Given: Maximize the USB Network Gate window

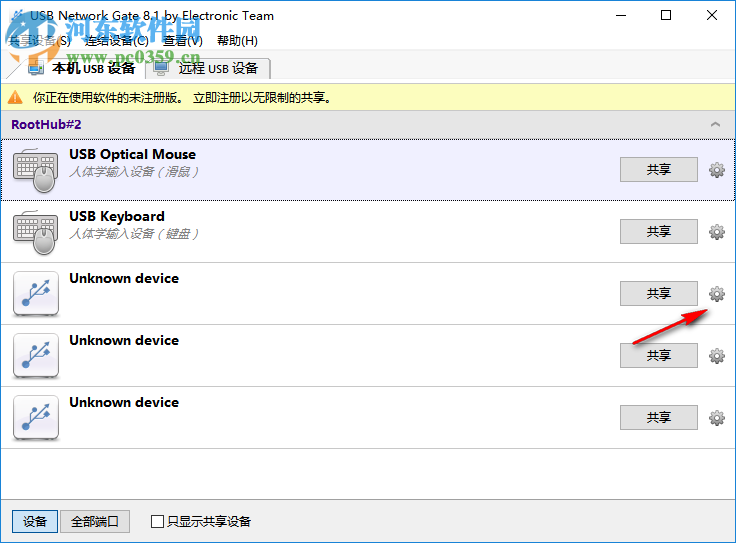Looking at the screenshot, I should [x=666, y=15].
